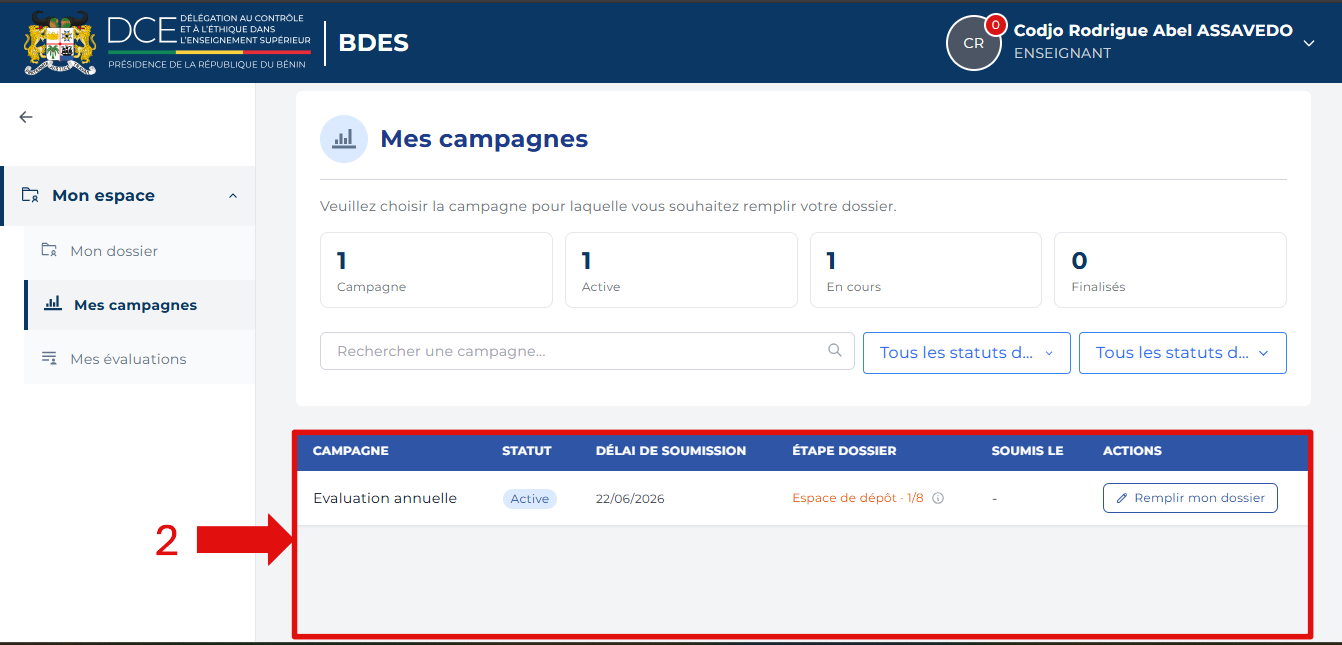Click the Mes évaluations list icon

coord(49,358)
